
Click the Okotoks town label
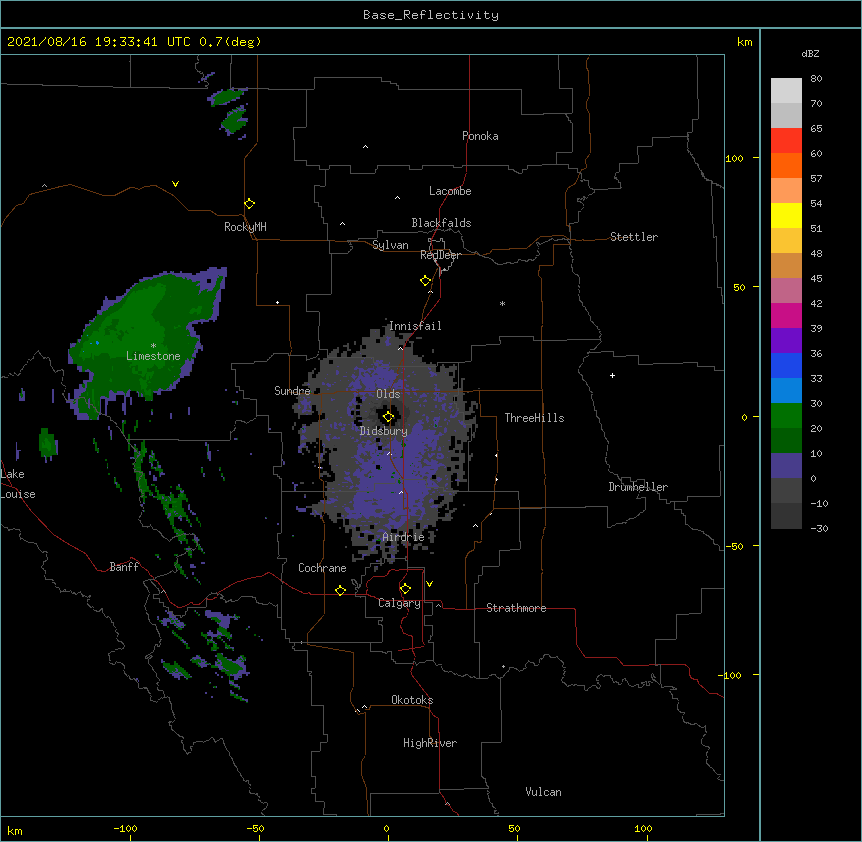(412, 700)
